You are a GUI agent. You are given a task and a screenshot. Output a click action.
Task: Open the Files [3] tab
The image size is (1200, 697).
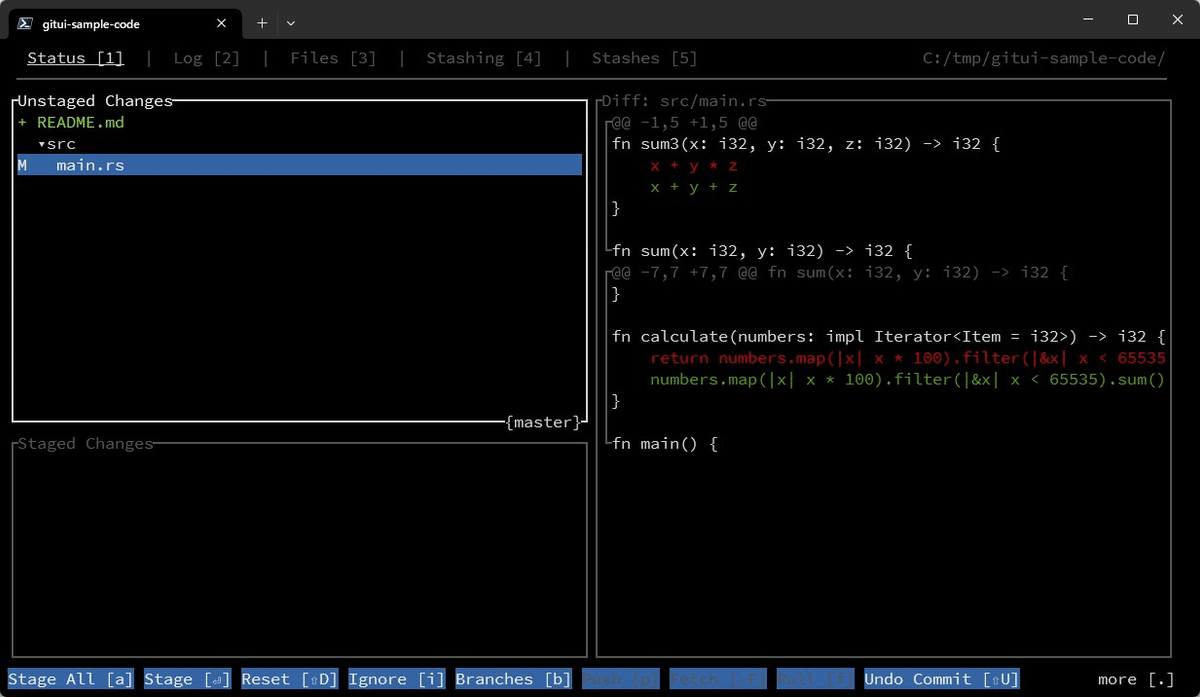pyautogui.click(x=333, y=58)
